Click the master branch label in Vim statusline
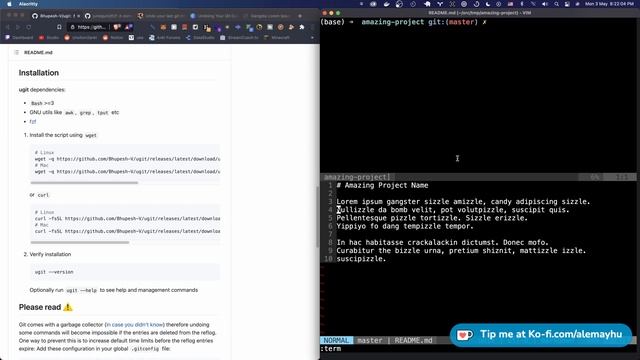The height and width of the screenshot is (360, 640). coord(370,340)
